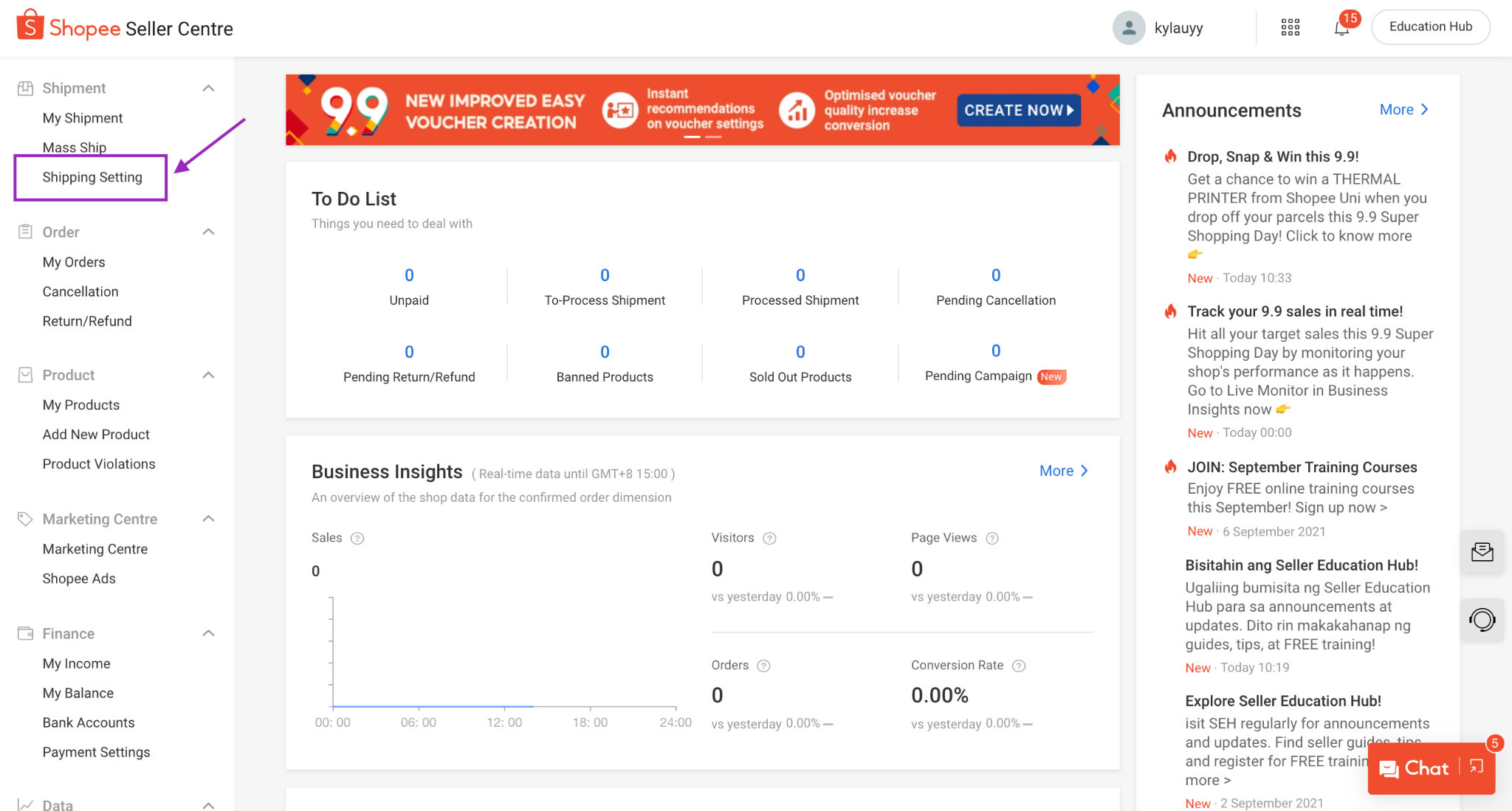This screenshot has height=811, width=1512.
Task: Collapse the Marketing Centre section
Action: (x=208, y=519)
